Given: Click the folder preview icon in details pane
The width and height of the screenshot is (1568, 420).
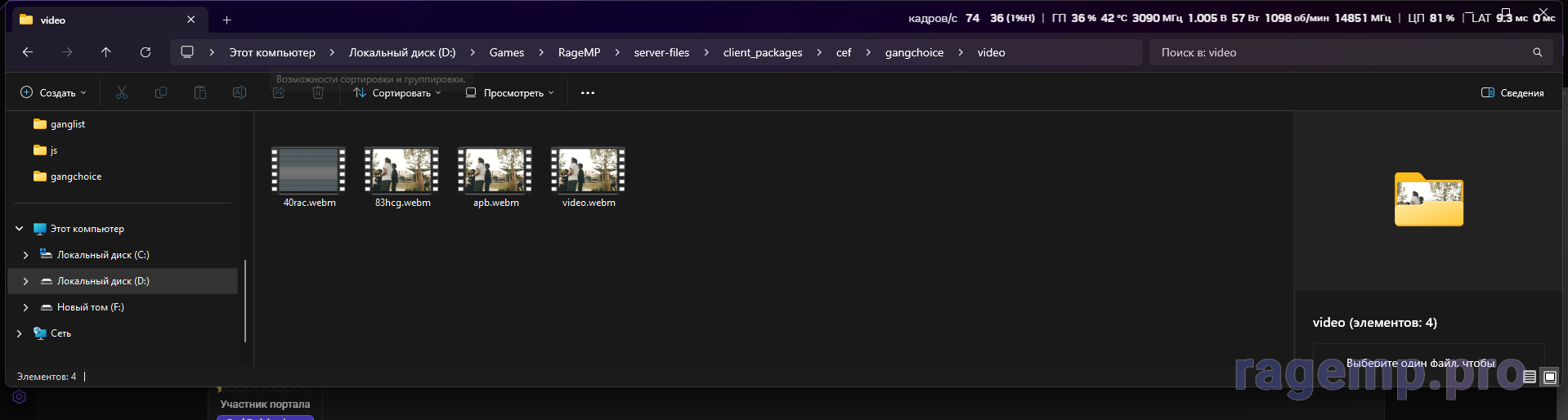Looking at the screenshot, I should pyautogui.click(x=1429, y=199).
